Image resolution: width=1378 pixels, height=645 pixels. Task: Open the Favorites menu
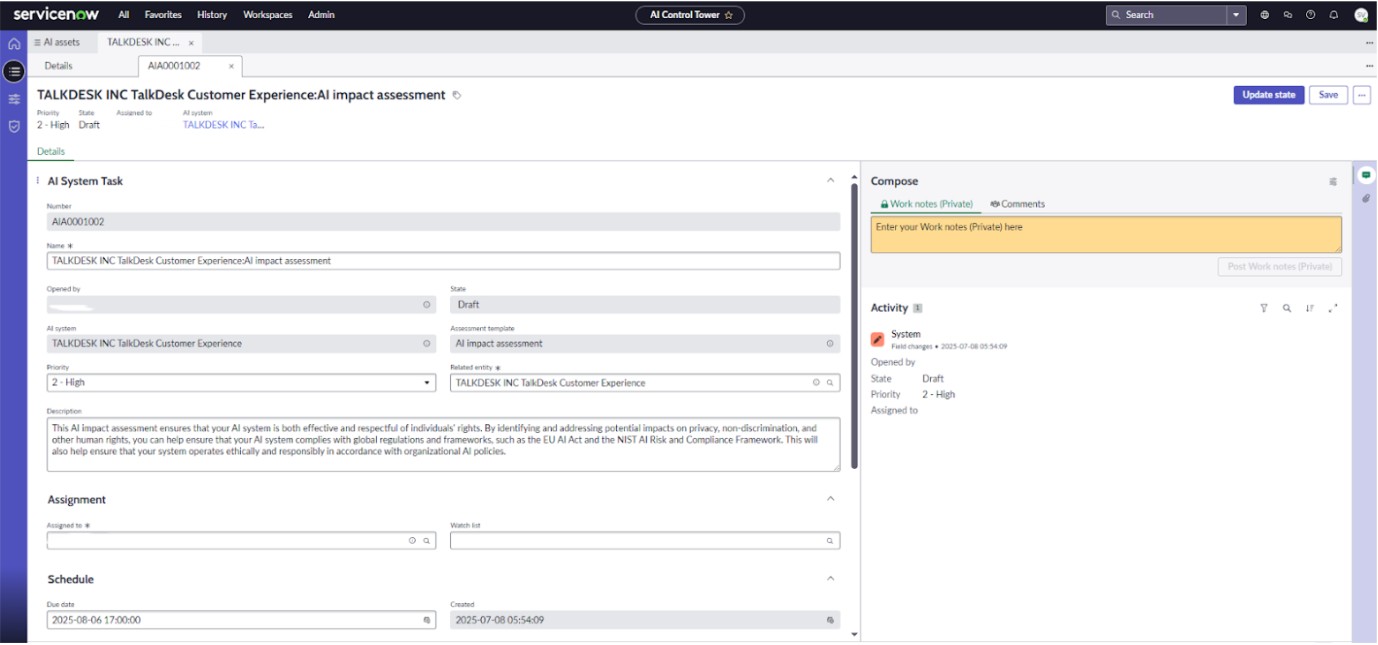(x=163, y=15)
